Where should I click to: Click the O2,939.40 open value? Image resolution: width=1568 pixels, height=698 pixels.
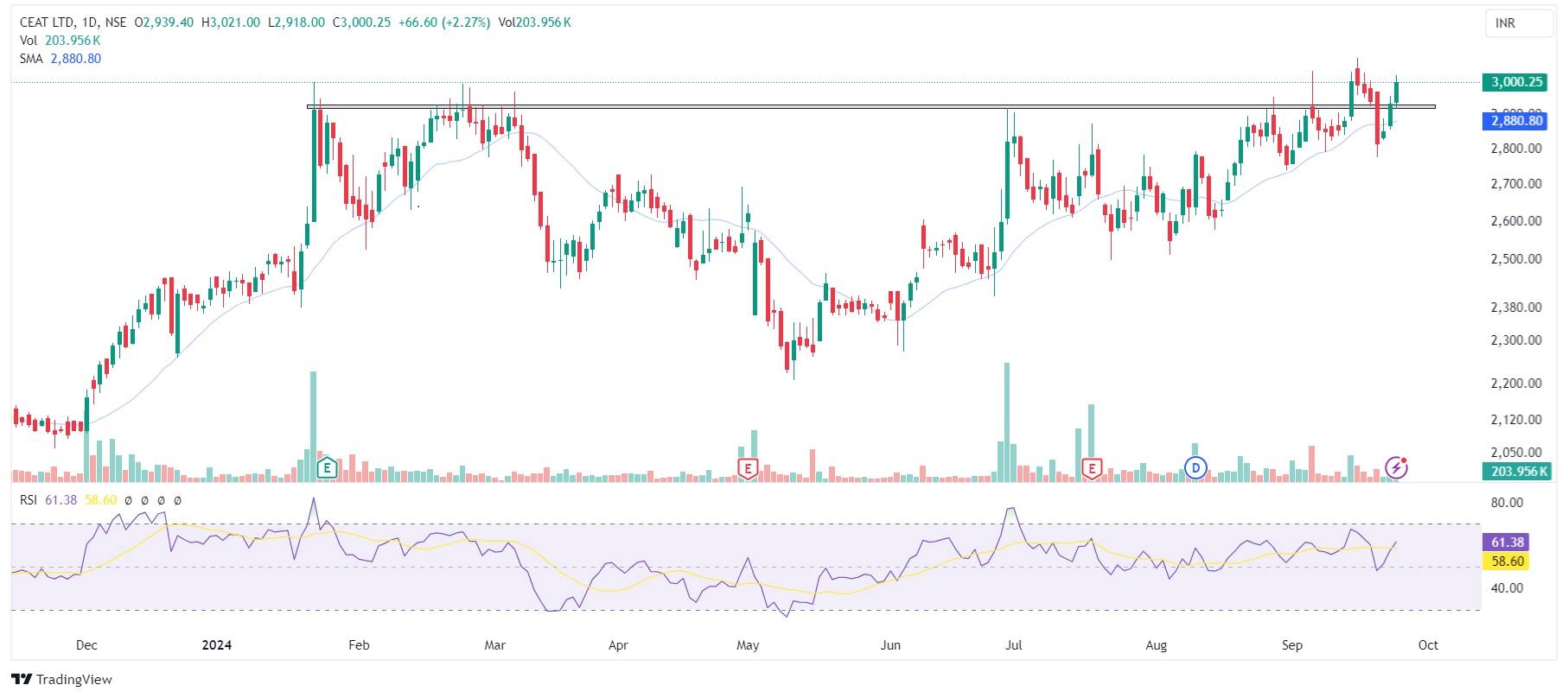[x=164, y=22]
